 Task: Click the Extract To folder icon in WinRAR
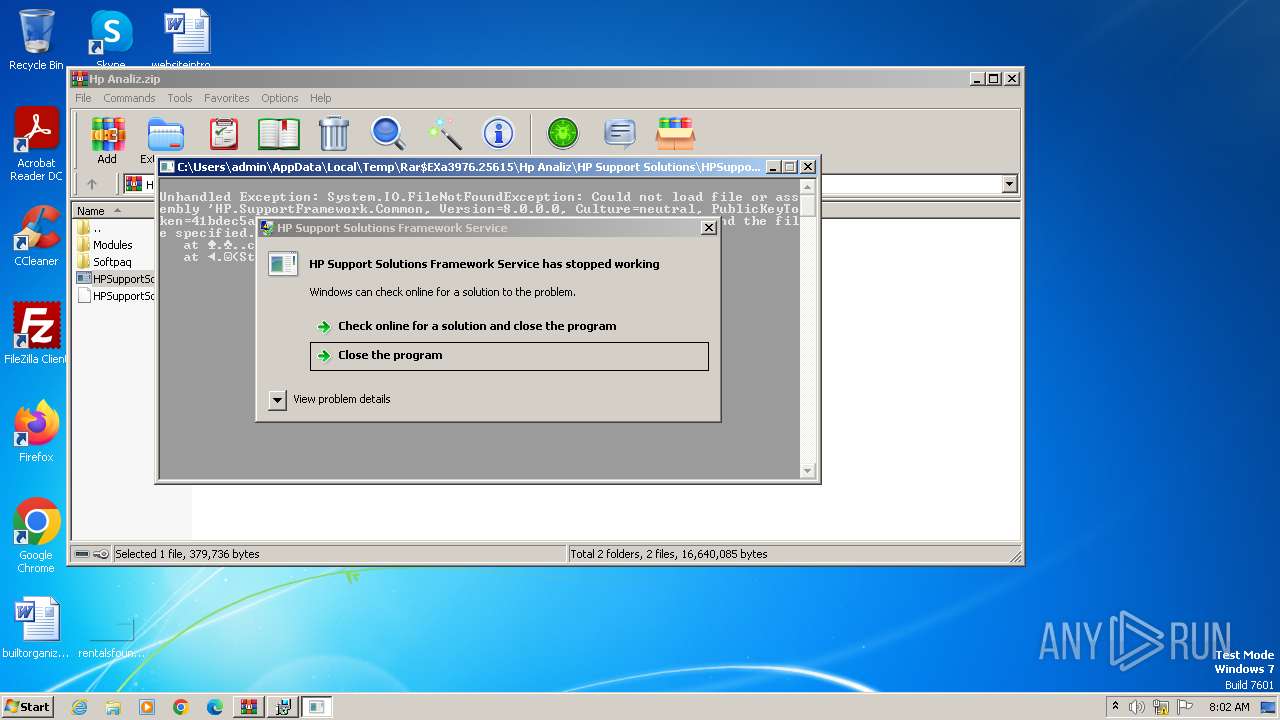pyautogui.click(x=165, y=133)
